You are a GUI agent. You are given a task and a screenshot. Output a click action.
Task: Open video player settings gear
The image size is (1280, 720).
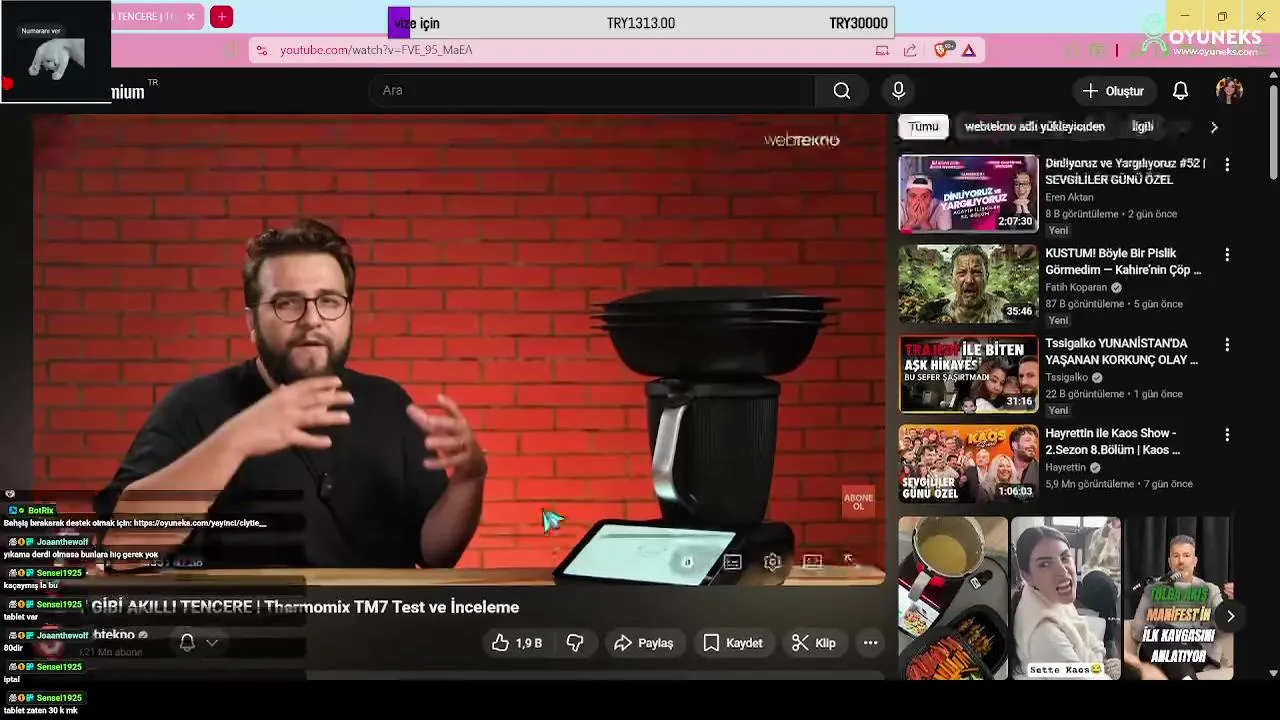pos(772,562)
